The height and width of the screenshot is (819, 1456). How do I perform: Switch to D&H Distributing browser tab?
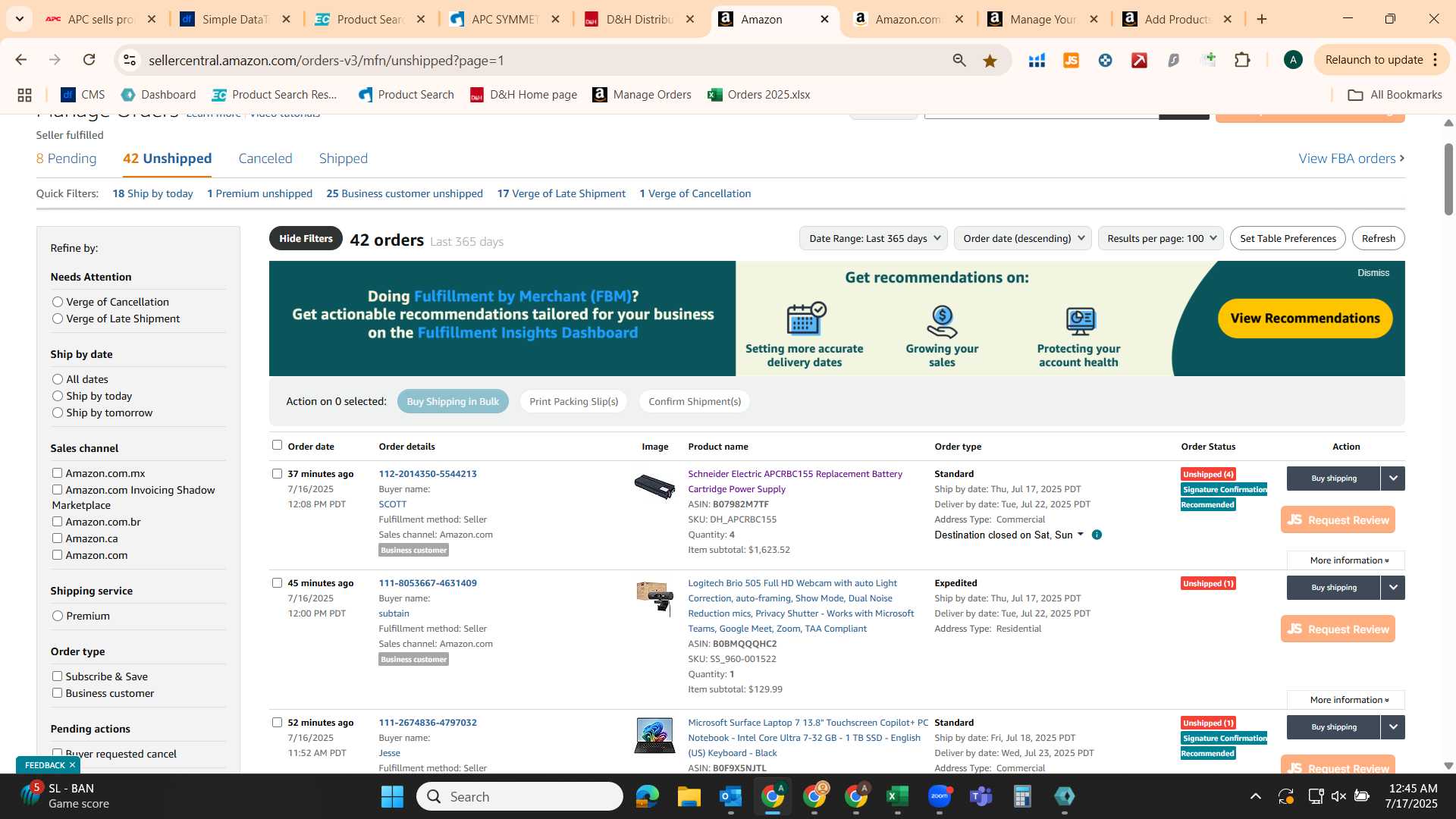pos(639,19)
